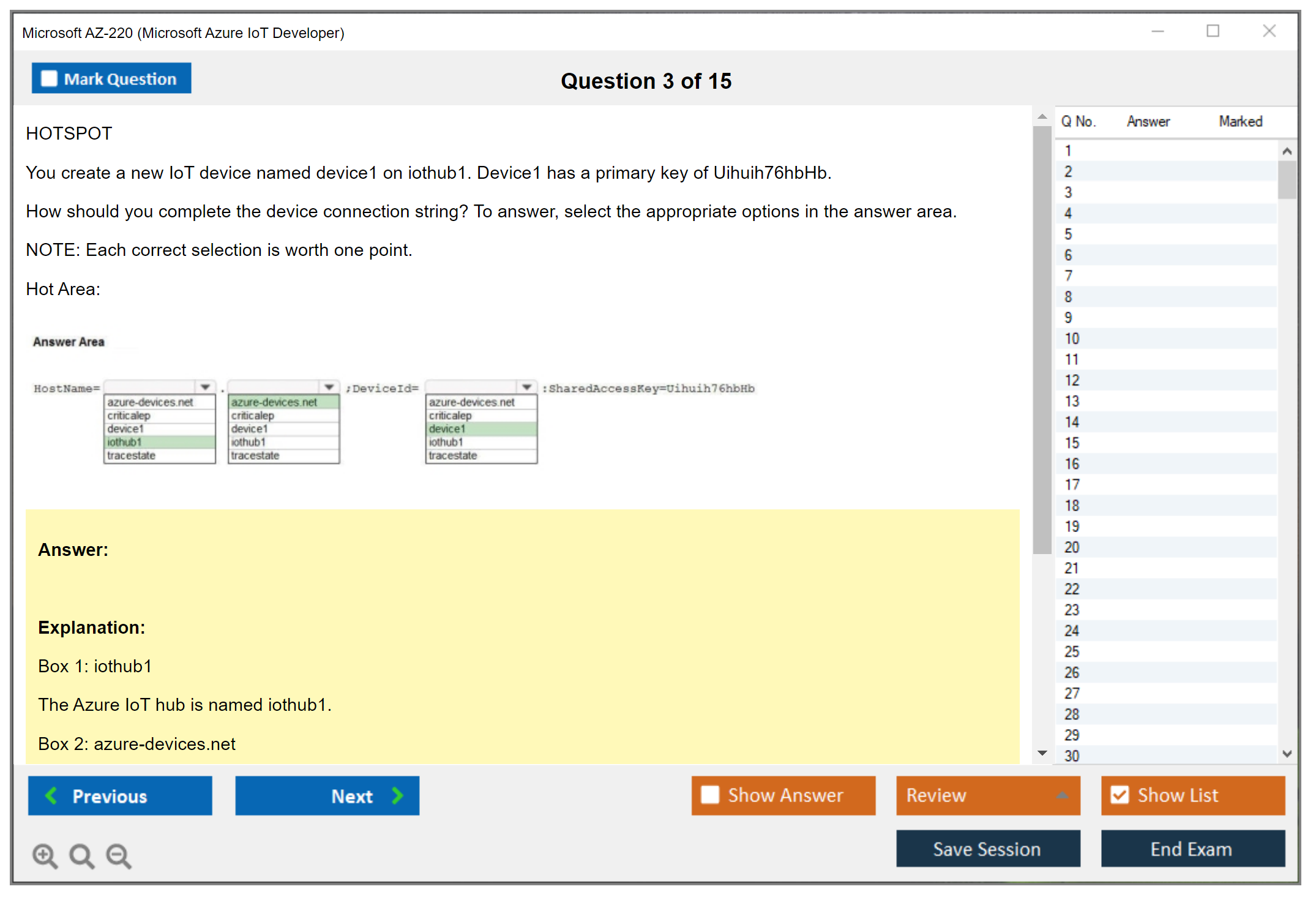
Task: Select question 22 in the list
Action: point(1072,589)
